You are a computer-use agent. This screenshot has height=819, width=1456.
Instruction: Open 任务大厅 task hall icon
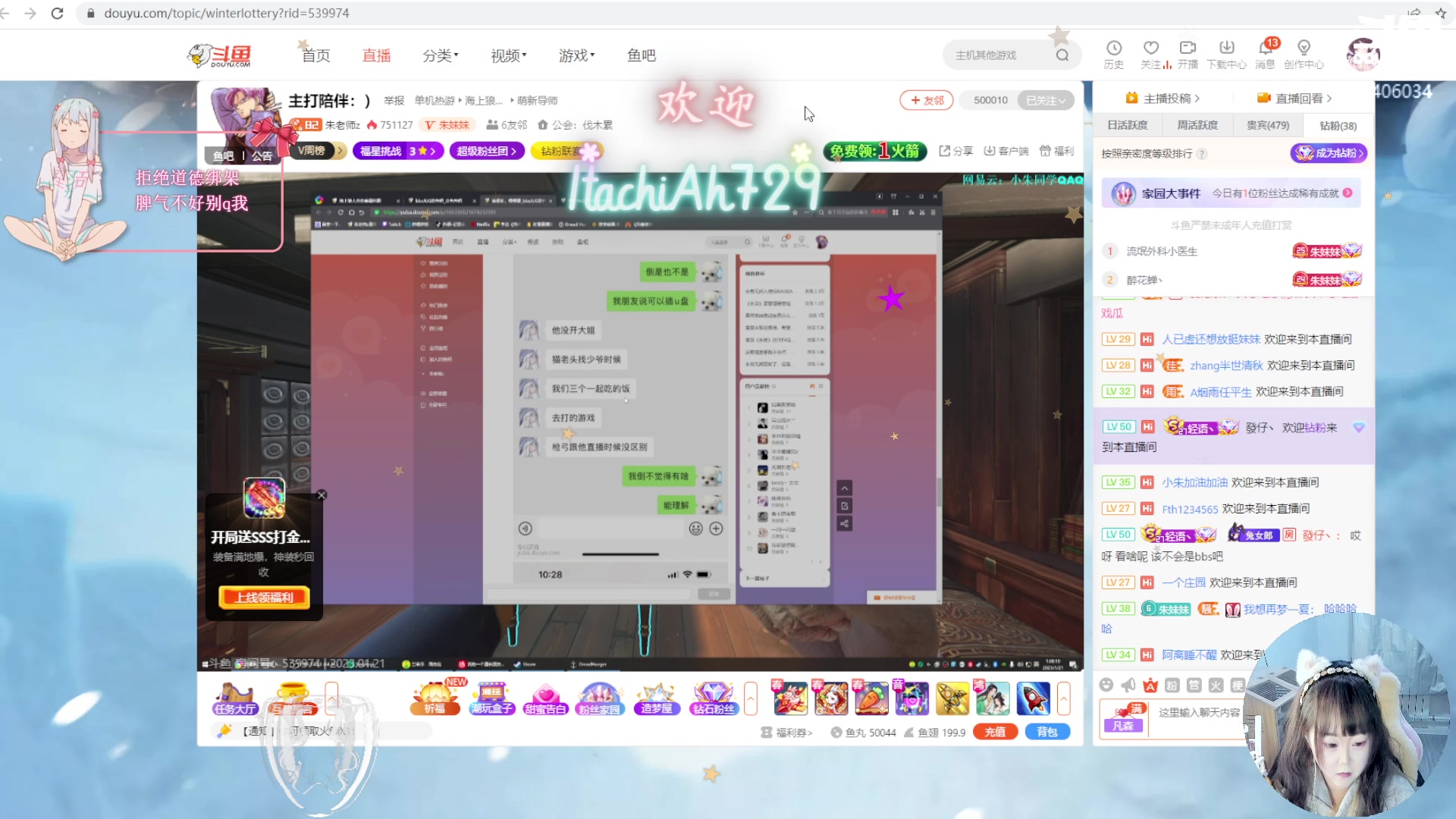235,698
